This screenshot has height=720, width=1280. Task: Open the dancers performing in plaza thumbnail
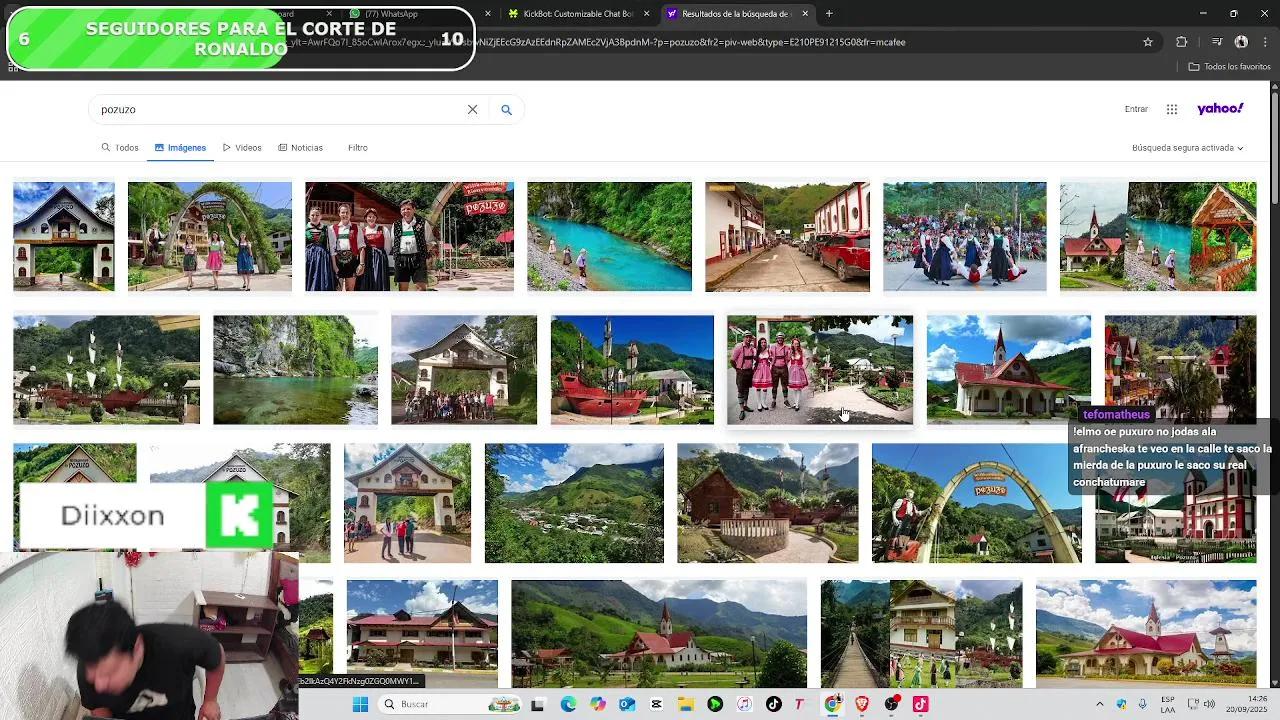click(965, 237)
